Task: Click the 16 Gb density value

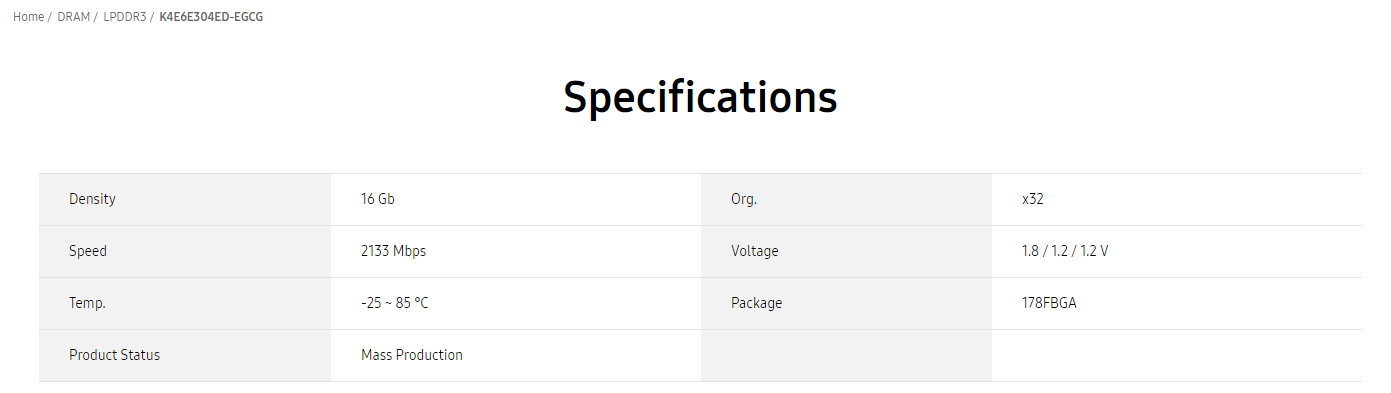Action: coord(378,199)
